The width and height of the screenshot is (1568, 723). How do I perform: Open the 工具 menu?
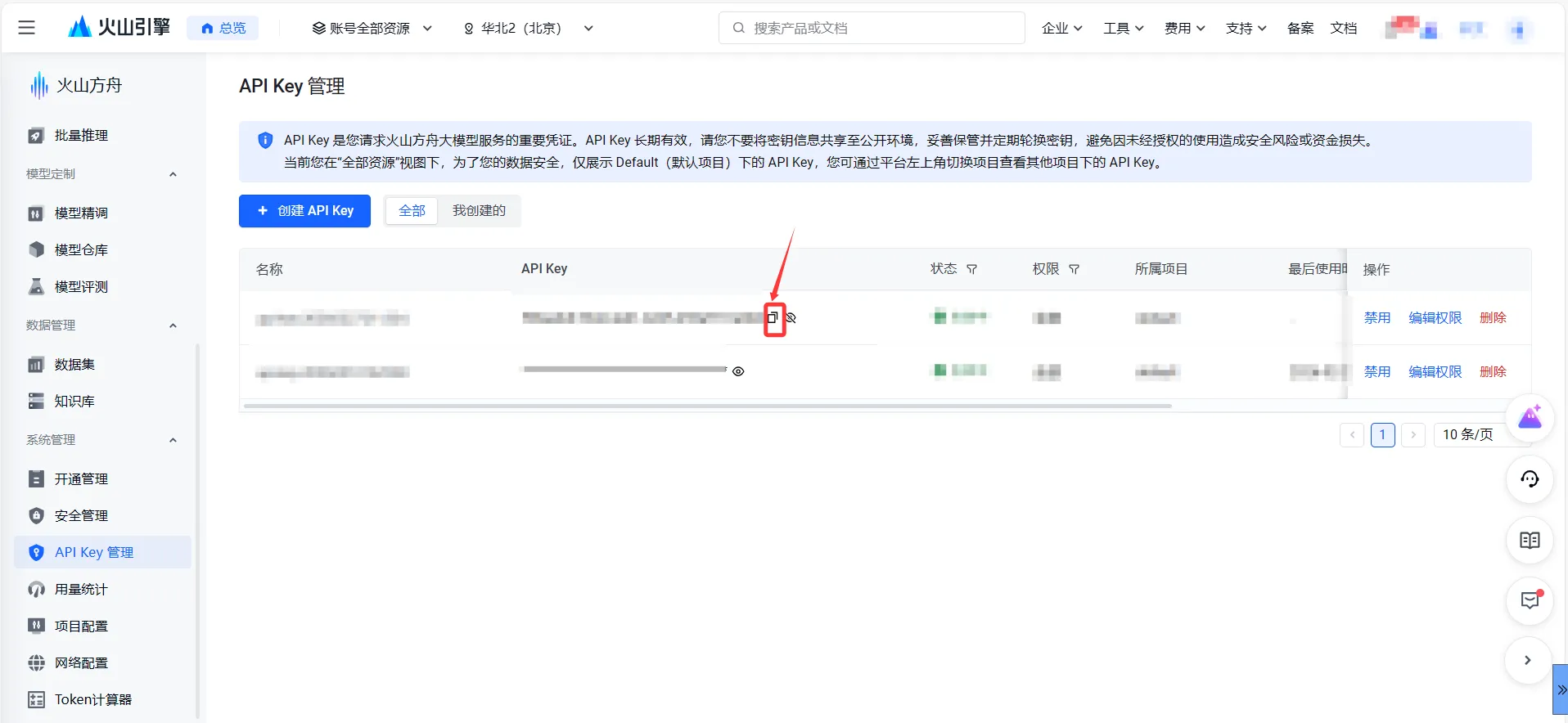point(1123,28)
